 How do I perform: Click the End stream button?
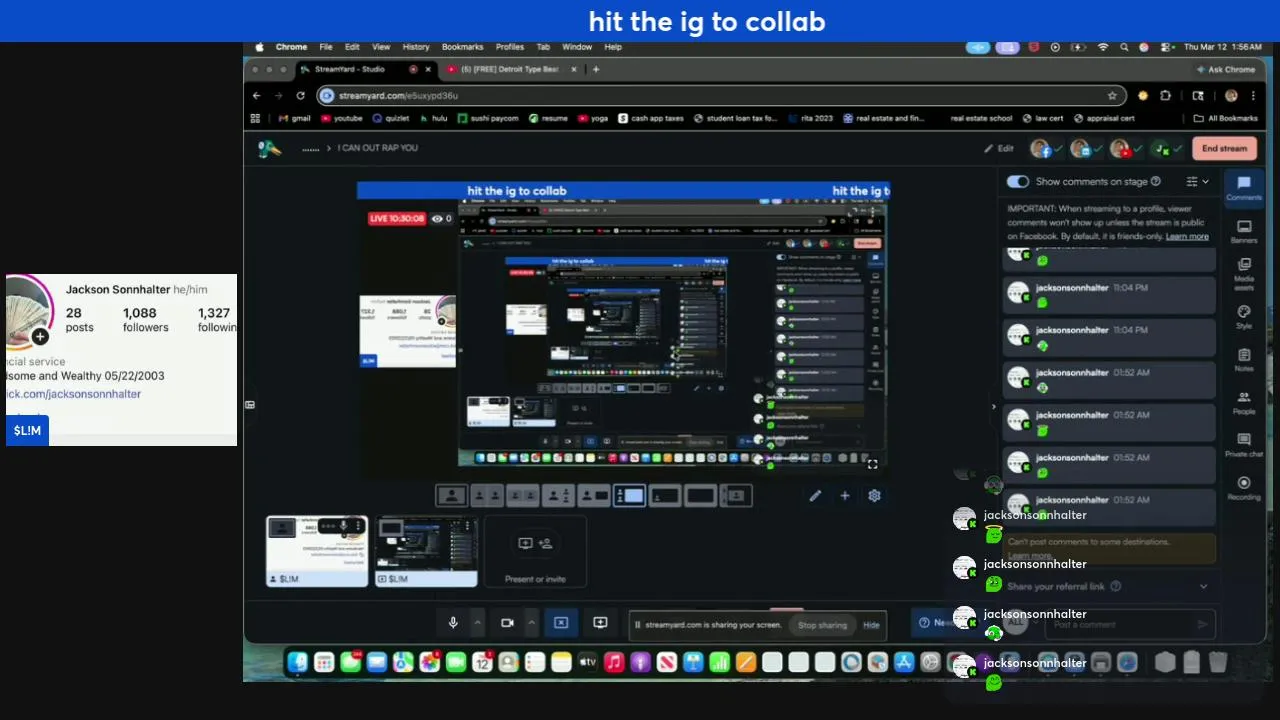tap(1224, 149)
